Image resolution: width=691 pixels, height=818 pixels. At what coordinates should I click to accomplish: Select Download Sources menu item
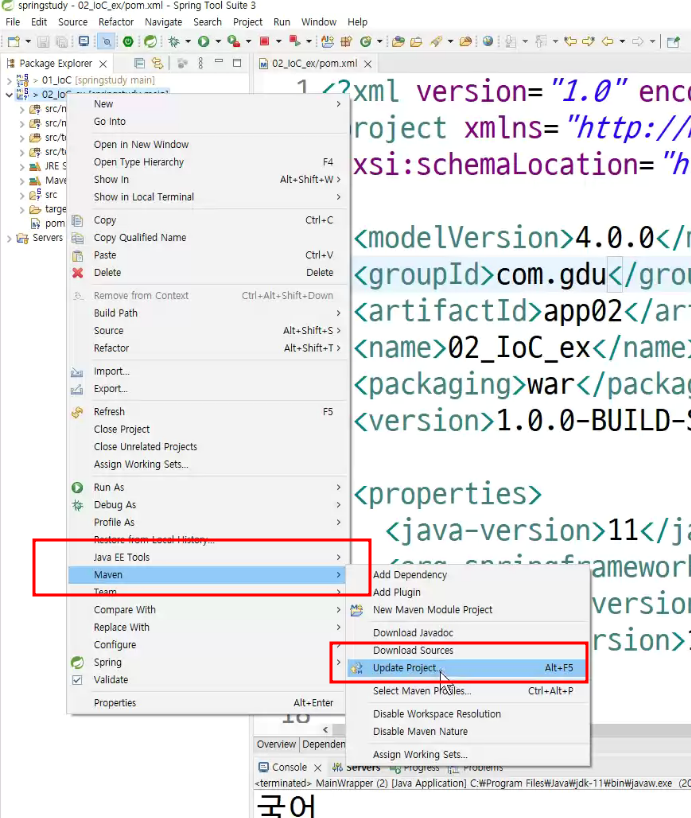[x=468, y=650]
